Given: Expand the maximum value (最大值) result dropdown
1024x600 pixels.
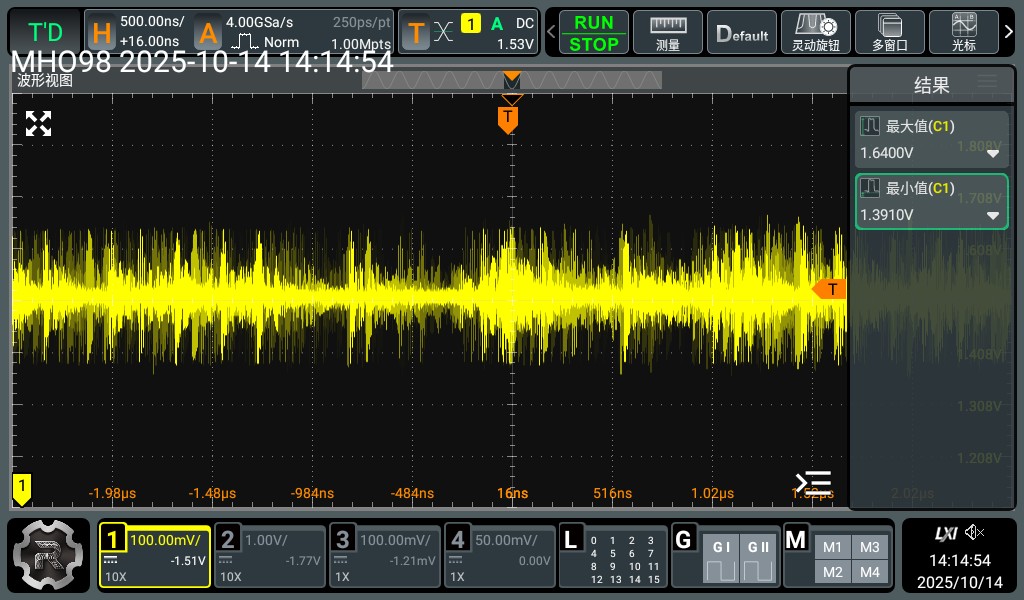Looking at the screenshot, I should pyautogui.click(x=993, y=154).
